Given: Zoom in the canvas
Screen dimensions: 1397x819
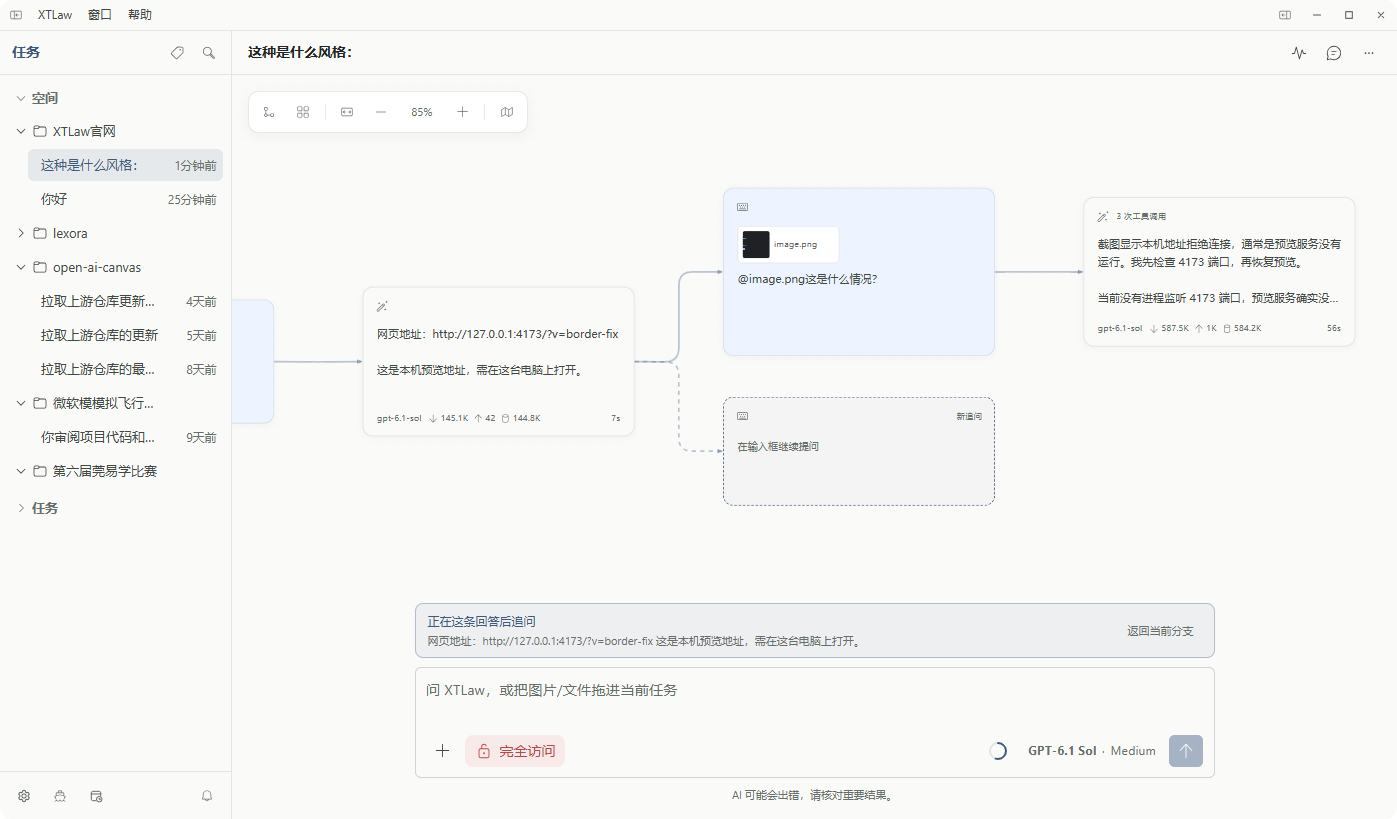Looking at the screenshot, I should pyautogui.click(x=462, y=112).
